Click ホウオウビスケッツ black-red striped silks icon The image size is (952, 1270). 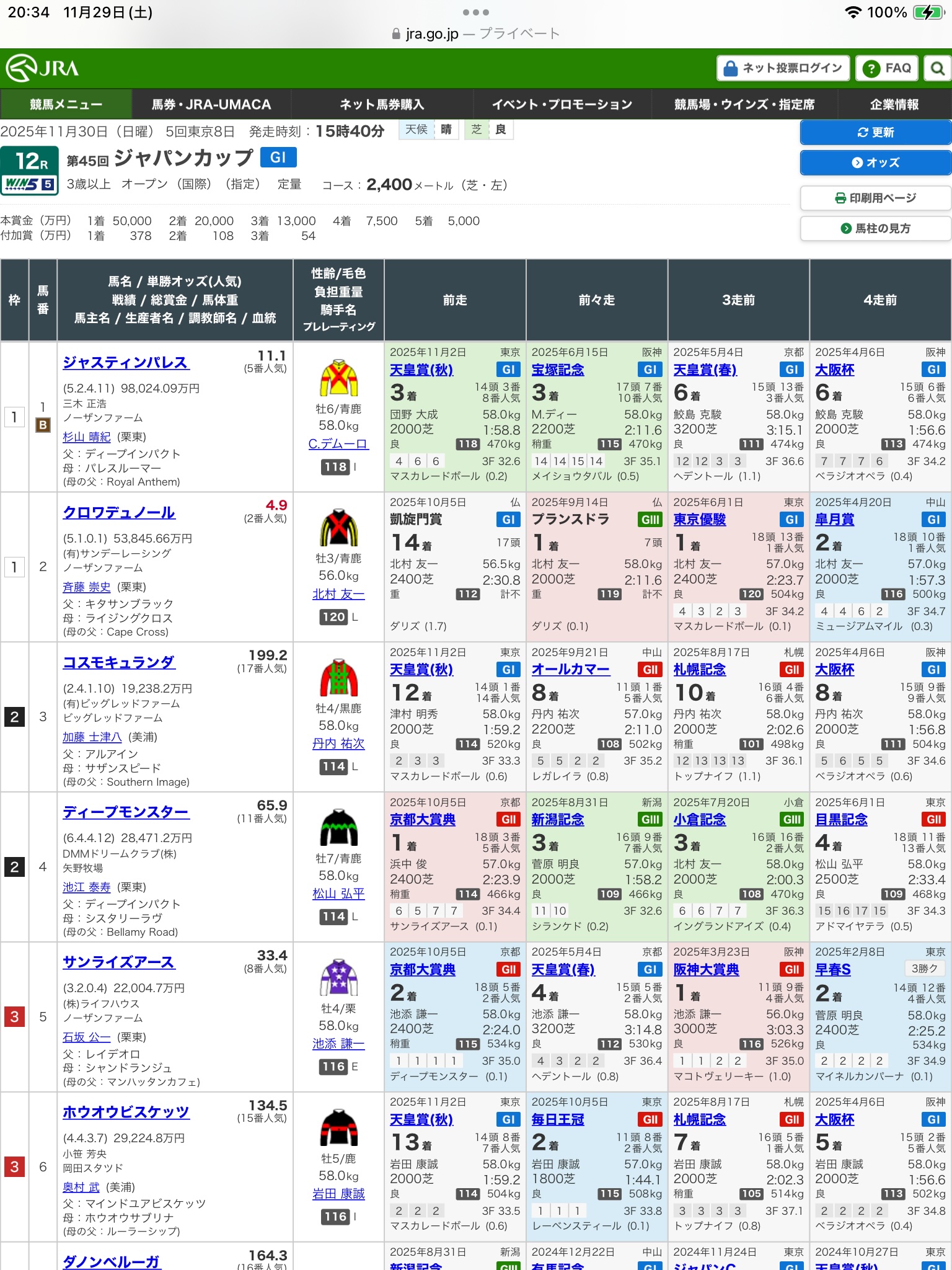click(338, 1127)
